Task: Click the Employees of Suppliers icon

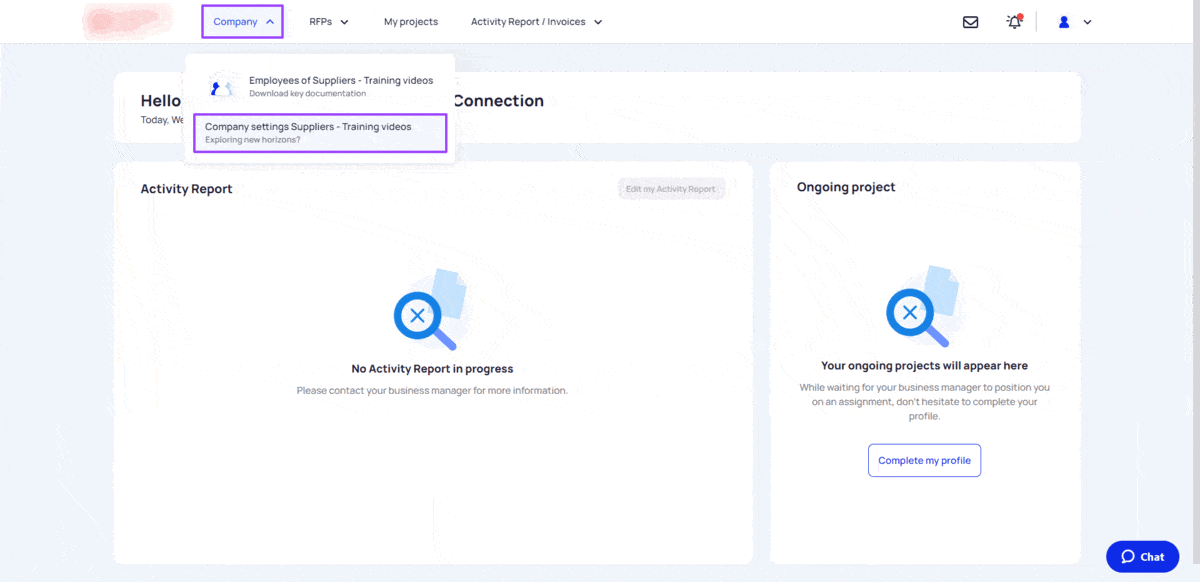Action: pos(222,87)
